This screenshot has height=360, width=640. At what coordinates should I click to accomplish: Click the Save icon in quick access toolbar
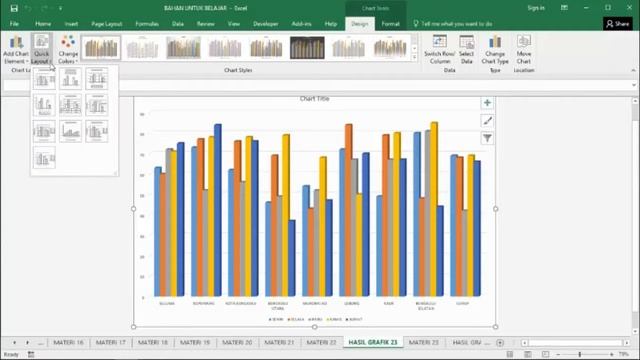[14, 8]
